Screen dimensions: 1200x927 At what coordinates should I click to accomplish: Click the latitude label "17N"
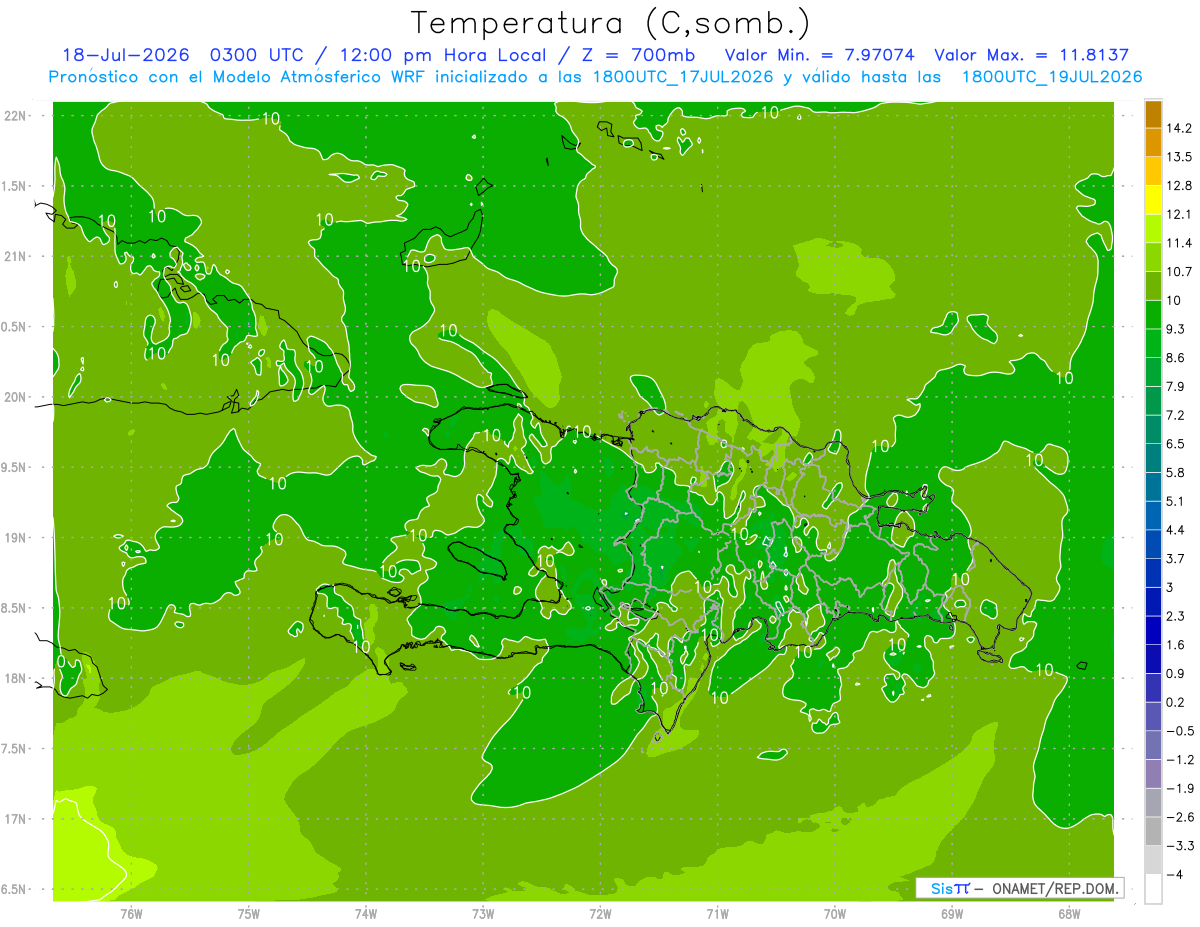(14, 820)
